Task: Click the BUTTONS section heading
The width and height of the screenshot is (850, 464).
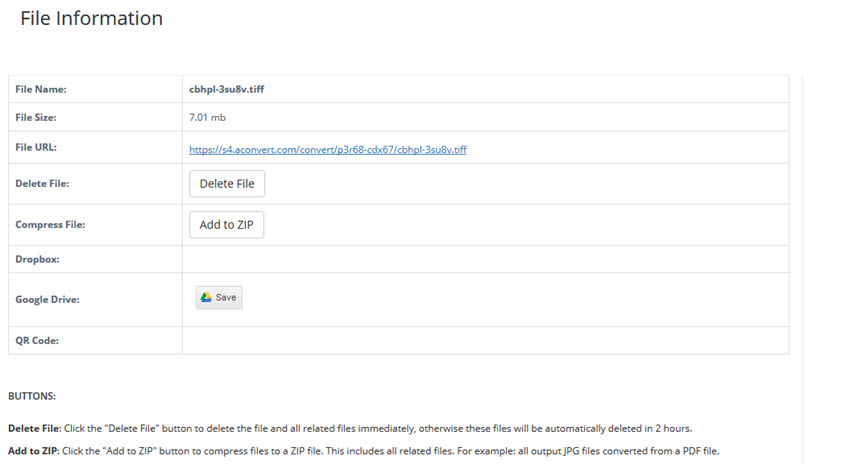Action: click(x=32, y=396)
